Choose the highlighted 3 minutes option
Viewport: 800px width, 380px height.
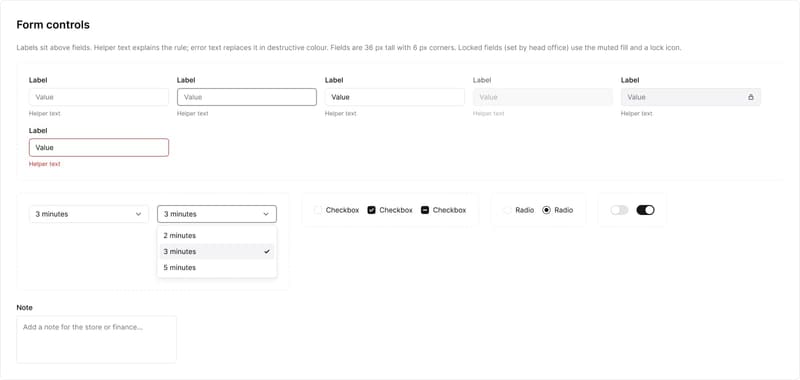(217, 251)
